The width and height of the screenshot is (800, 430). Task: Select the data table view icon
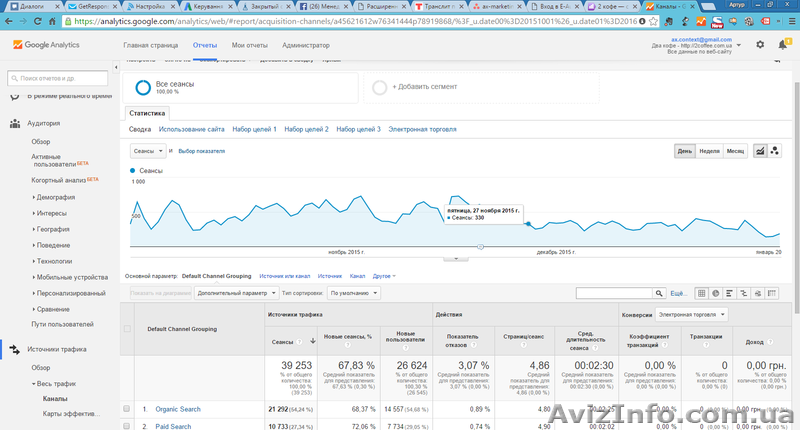[x=701, y=293]
